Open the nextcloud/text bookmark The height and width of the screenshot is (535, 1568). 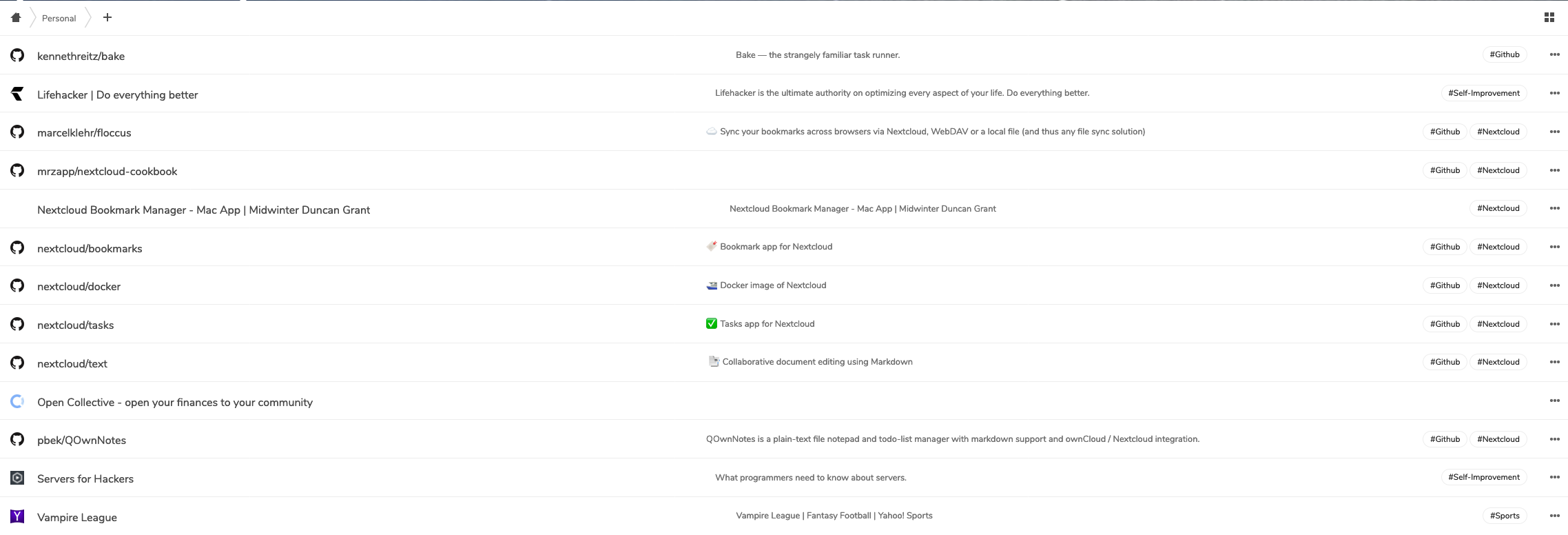pyautogui.click(x=72, y=364)
